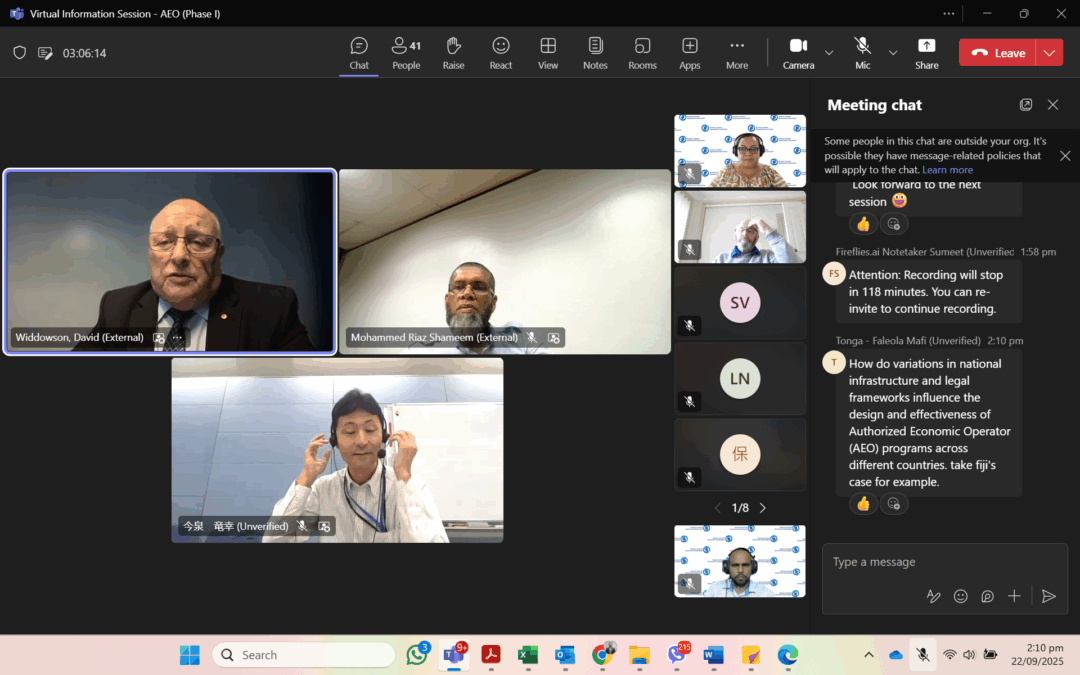Open the React emoji menu
Viewport: 1080px width, 675px height.
click(x=501, y=52)
